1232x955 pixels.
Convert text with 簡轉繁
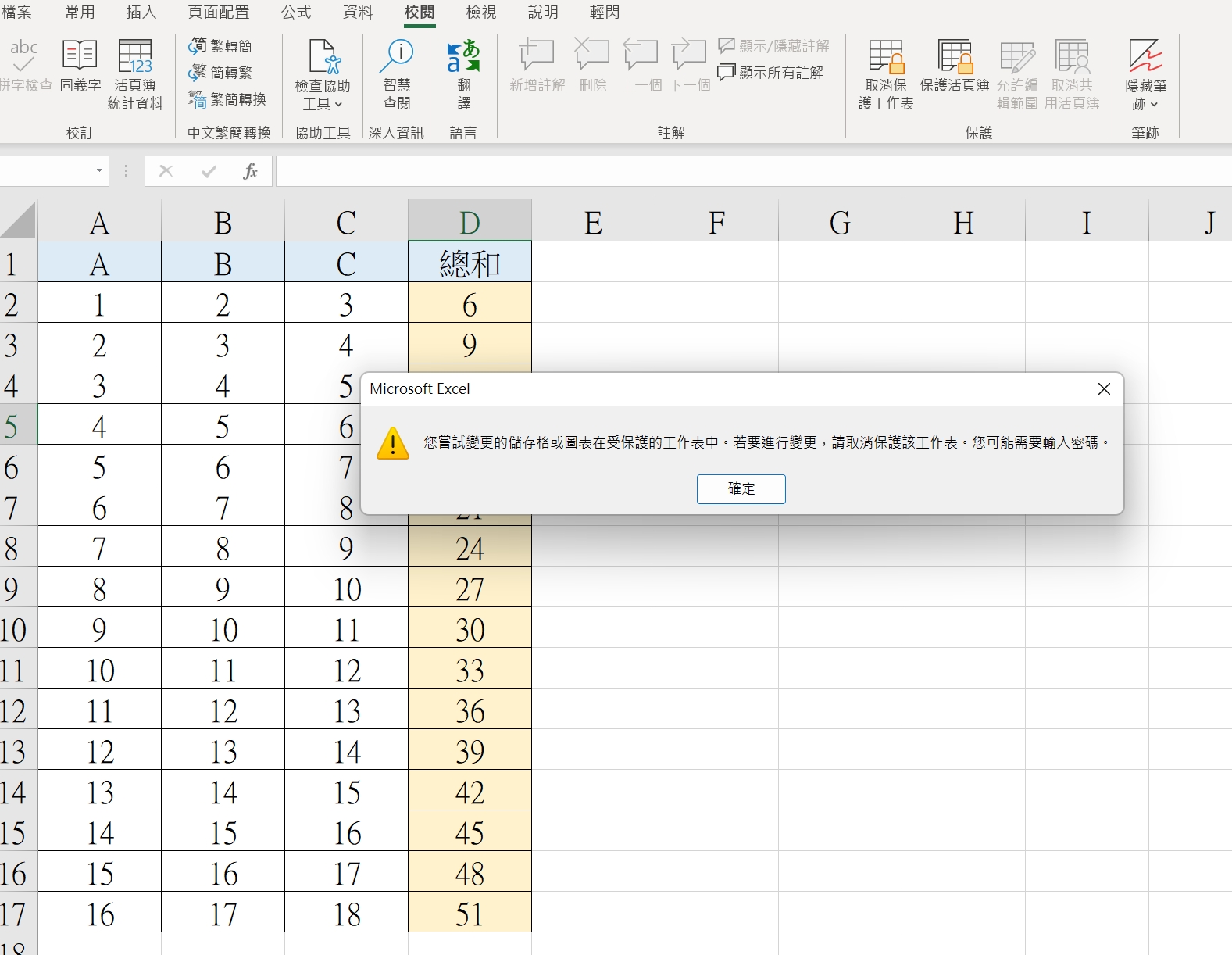coord(220,73)
